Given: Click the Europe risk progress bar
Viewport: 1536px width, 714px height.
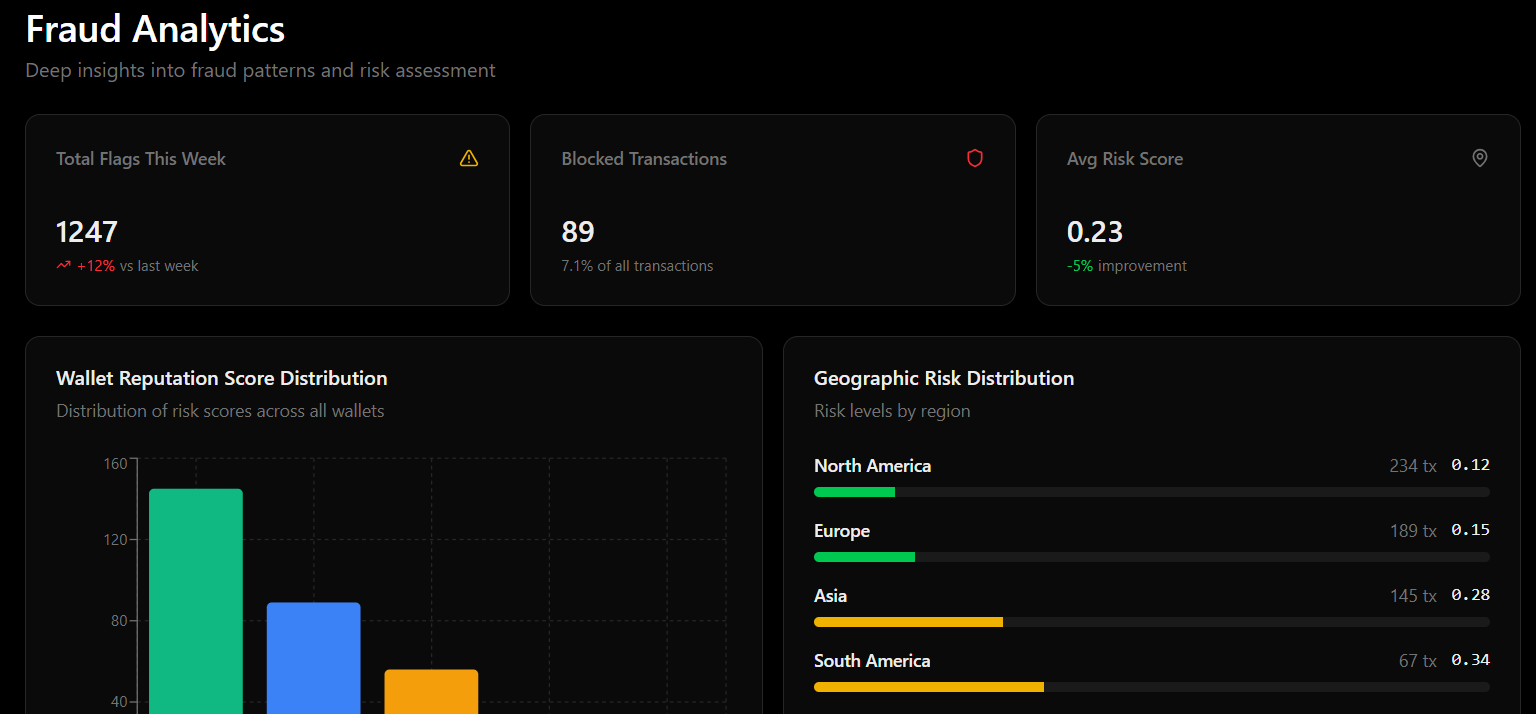Looking at the screenshot, I should (x=1152, y=557).
